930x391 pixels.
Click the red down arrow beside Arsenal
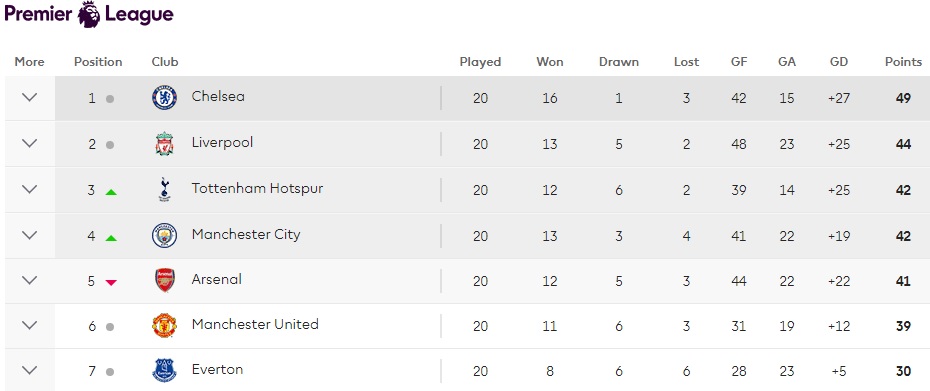tap(111, 282)
